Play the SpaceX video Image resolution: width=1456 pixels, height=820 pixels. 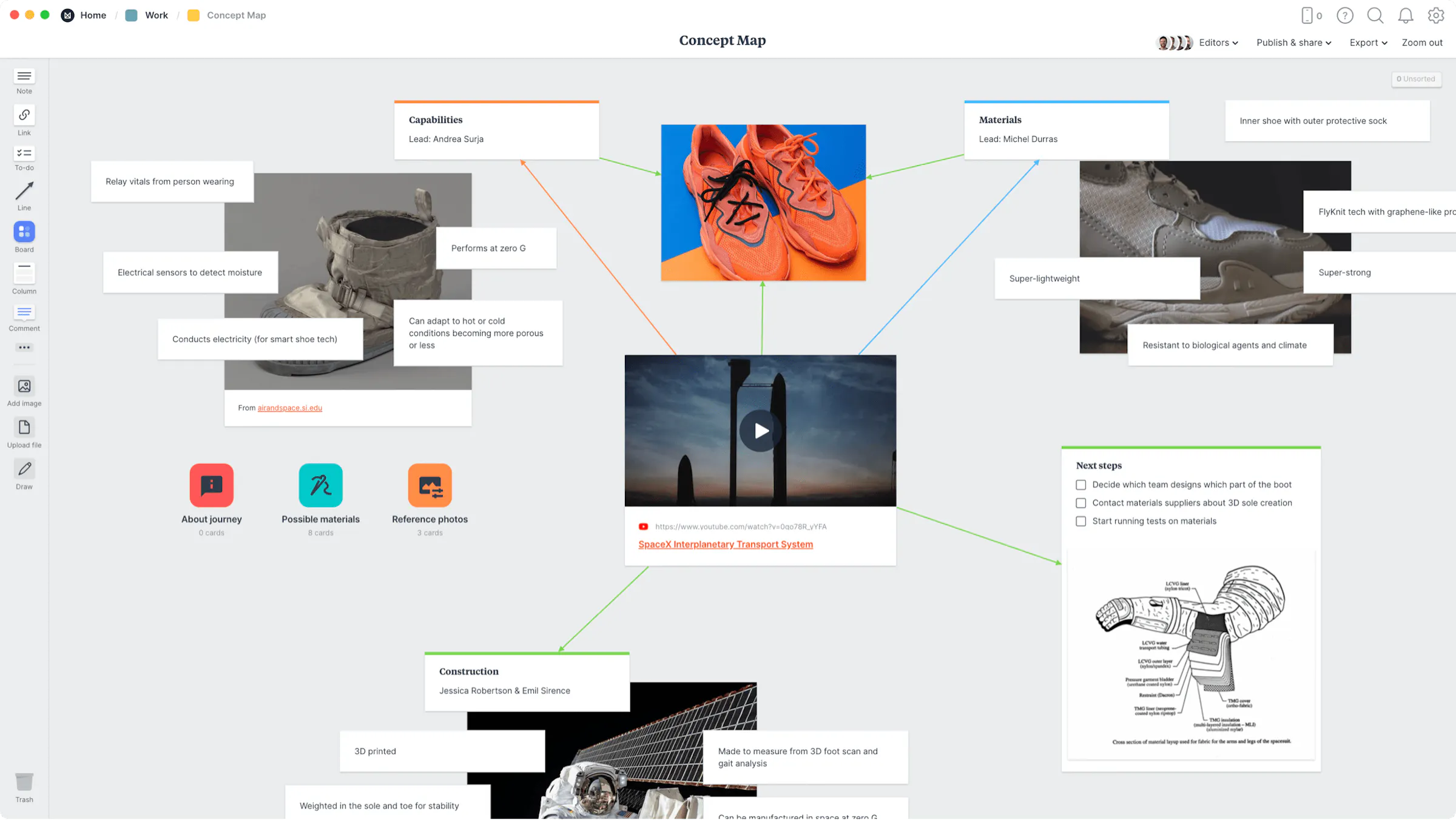pos(760,431)
